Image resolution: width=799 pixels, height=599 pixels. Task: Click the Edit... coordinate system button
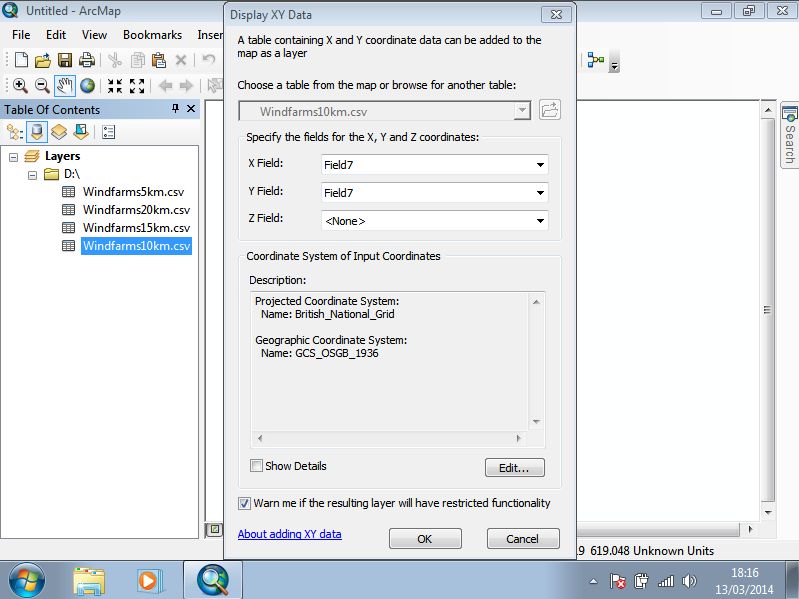515,468
